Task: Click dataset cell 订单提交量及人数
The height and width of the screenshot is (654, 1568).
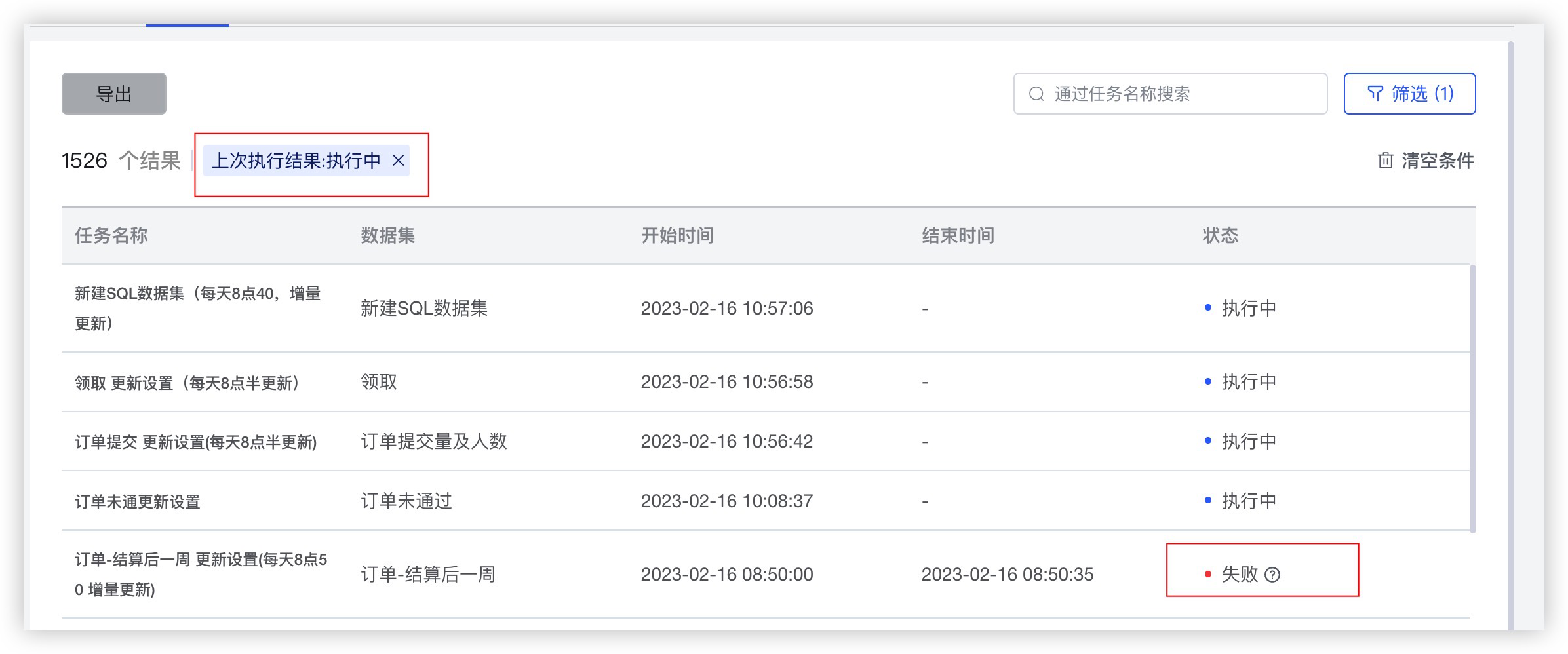Action: coord(434,442)
